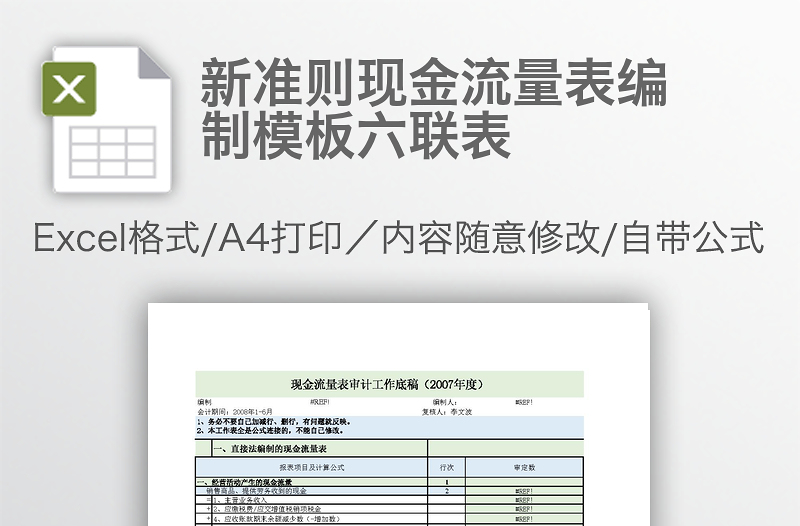Screen dimensions: 800x526
Task: Click #REF! value next to 编制人
Action: point(524,403)
